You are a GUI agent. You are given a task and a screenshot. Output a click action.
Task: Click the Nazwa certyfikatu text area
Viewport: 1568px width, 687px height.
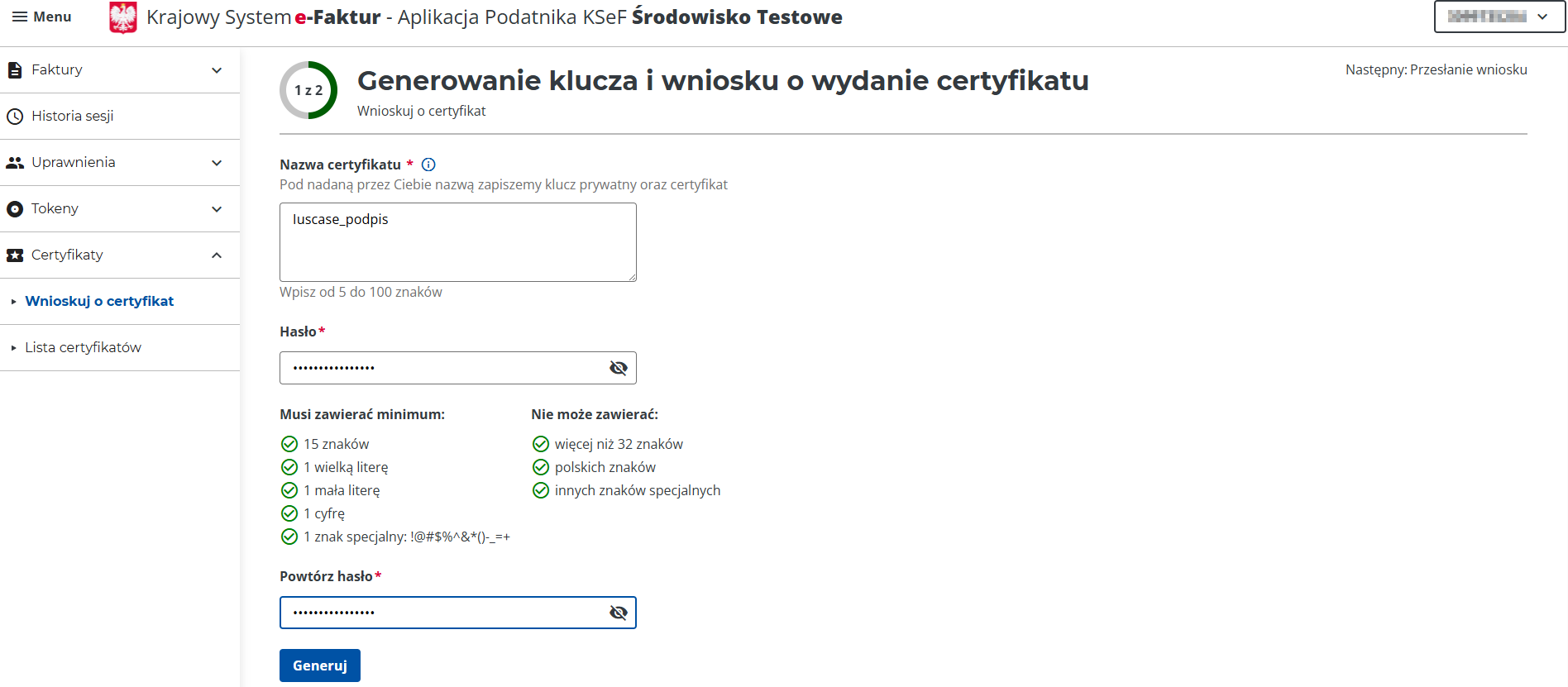click(457, 242)
